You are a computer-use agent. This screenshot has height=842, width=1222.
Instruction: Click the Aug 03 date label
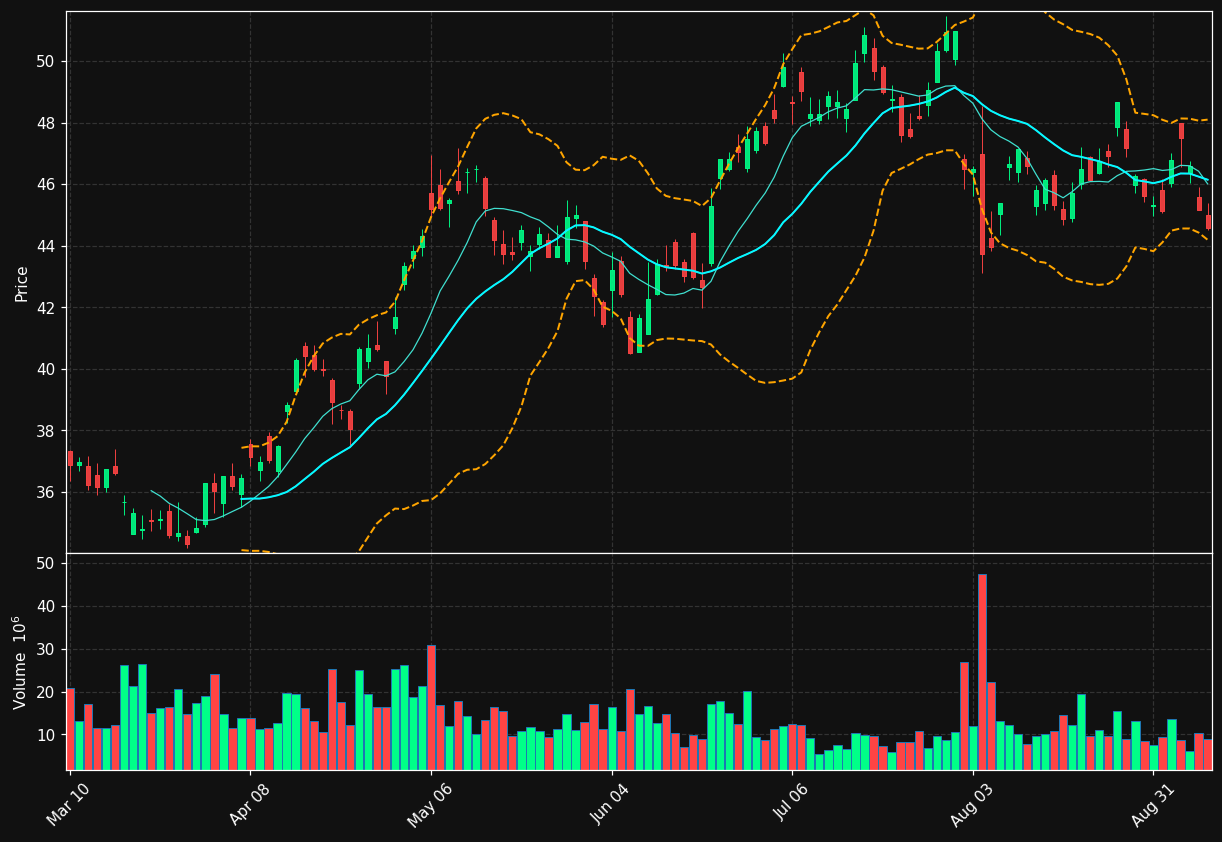coord(971,804)
